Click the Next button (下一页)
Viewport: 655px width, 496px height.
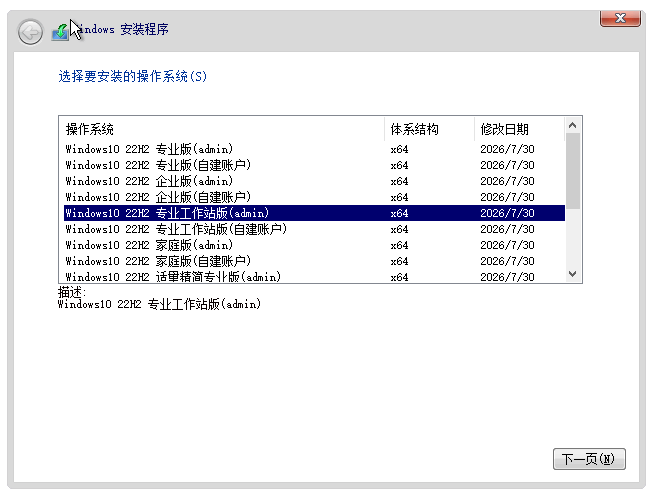(x=589, y=459)
